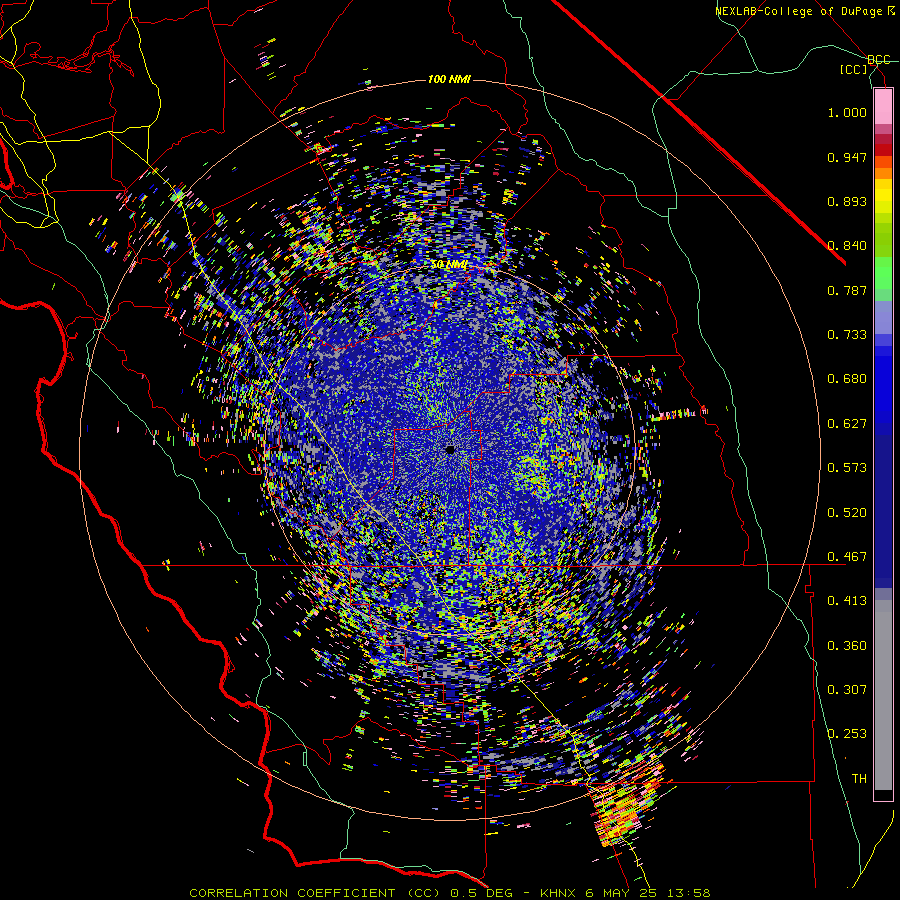The height and width of the screenshot is (900, 900).
Task: Click the TH threshold label
Action: pos(859,779)
